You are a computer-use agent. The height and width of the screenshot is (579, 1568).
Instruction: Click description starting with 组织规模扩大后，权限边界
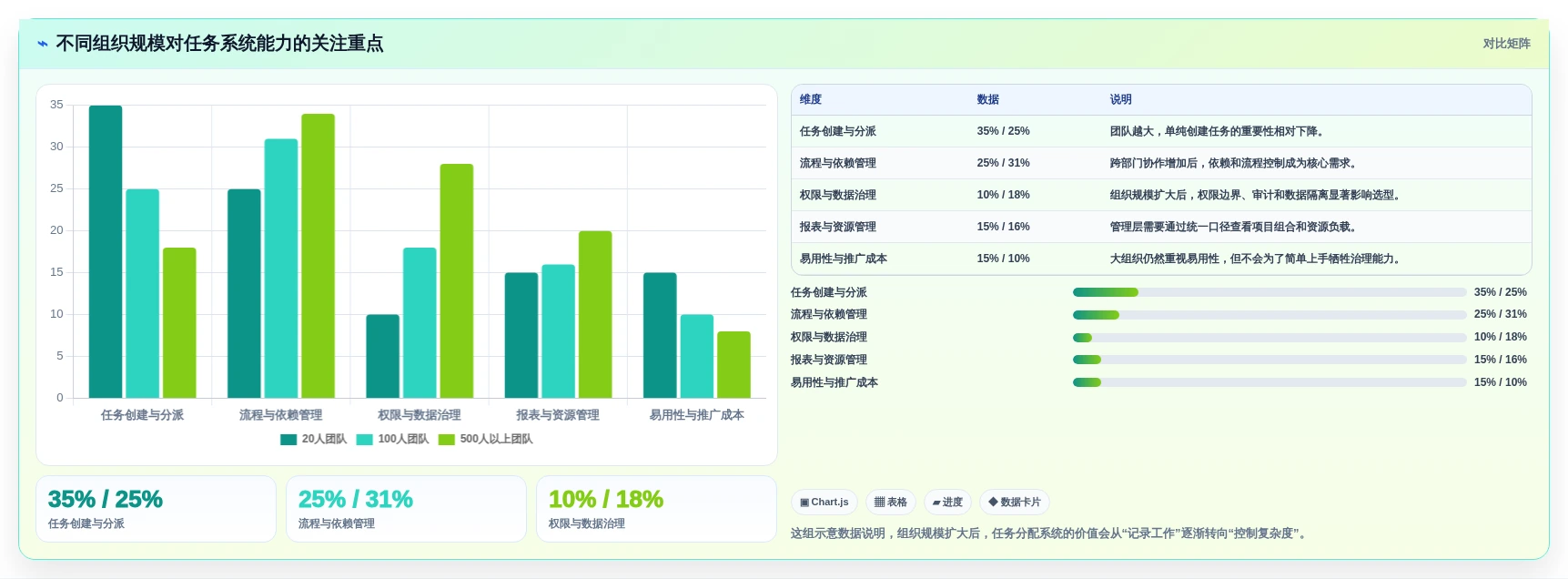pos(1258,195)
